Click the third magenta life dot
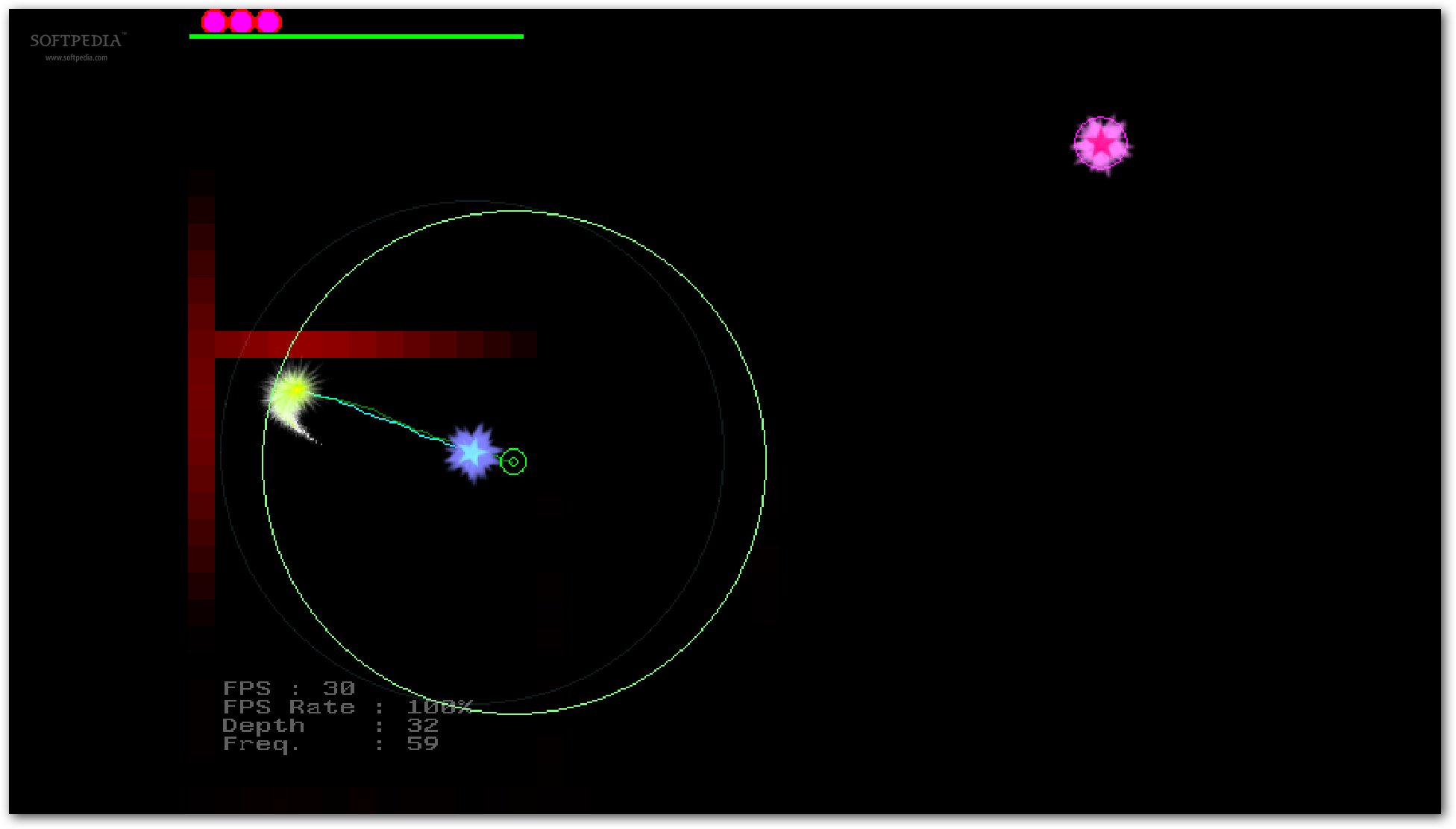The width and height of the screenshot is (1456, 829). pos(269,22)
